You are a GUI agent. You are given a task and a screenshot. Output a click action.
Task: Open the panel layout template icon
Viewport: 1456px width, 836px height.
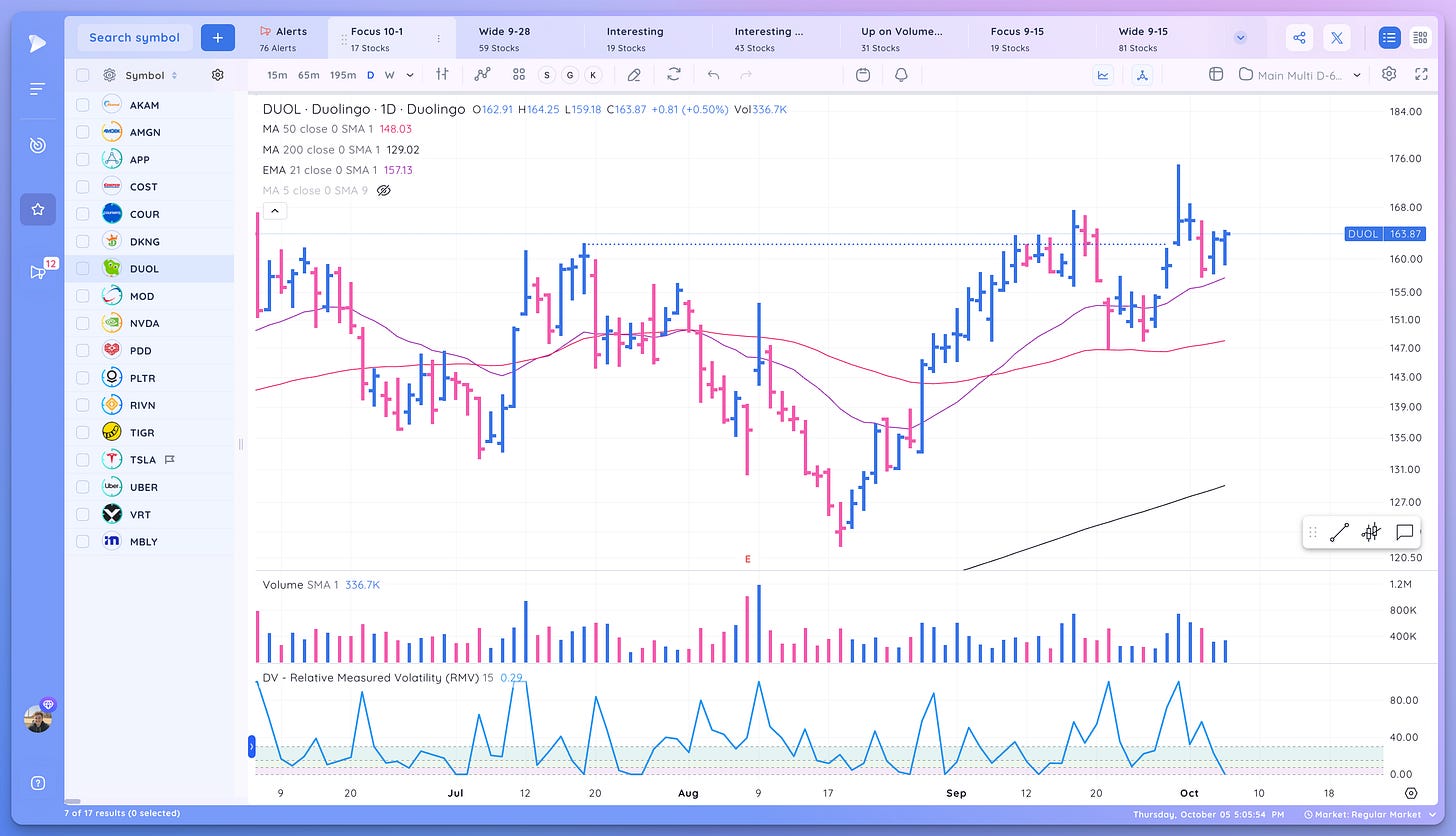point(1216,74)
